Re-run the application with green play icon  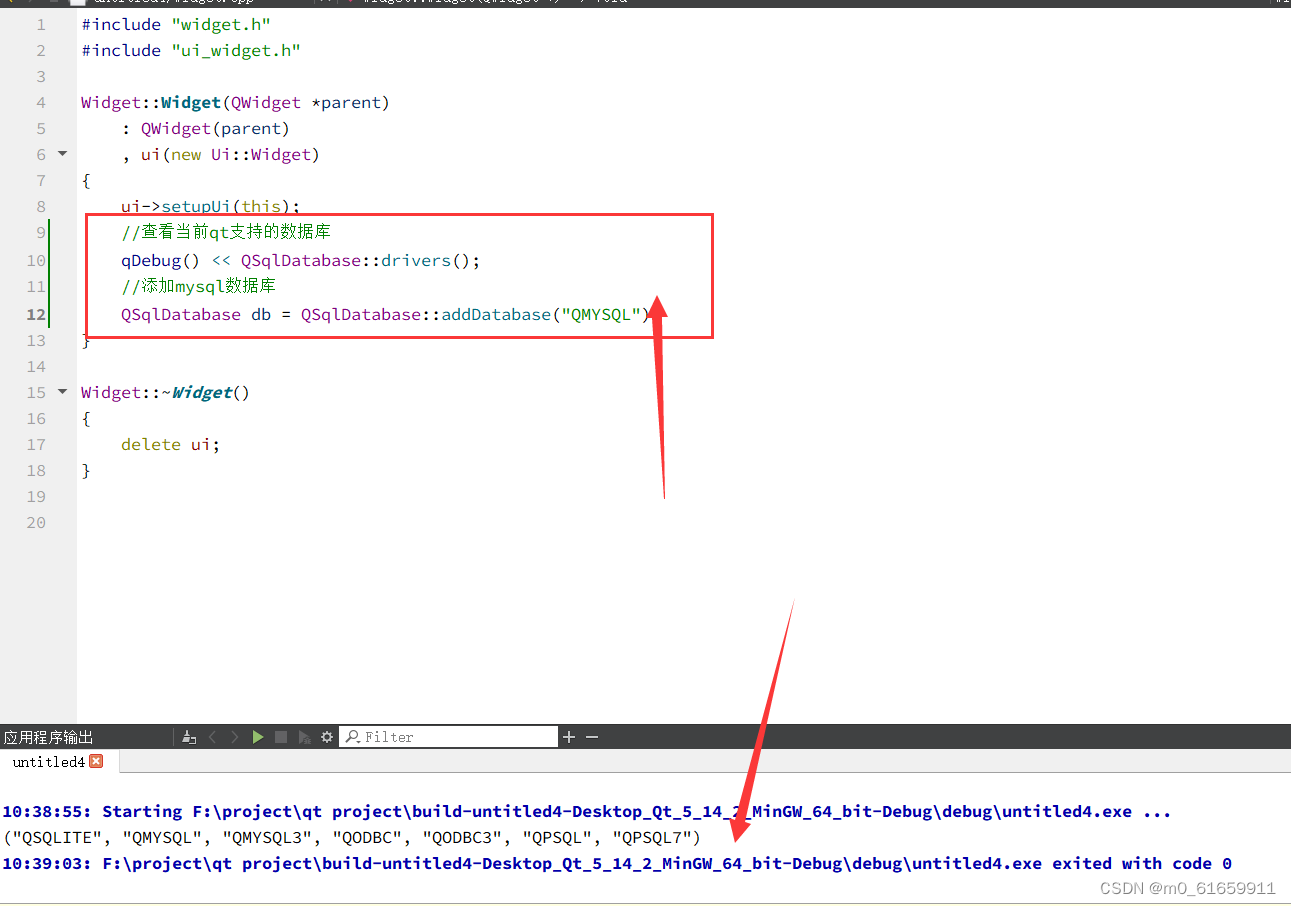tap(258, 737)
